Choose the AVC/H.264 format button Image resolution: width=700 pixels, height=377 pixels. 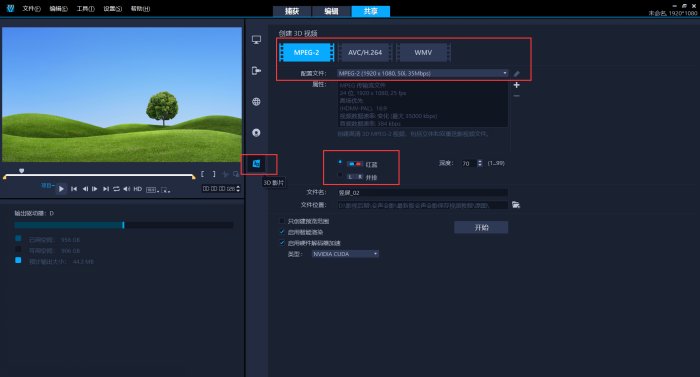tap(365, 52)
